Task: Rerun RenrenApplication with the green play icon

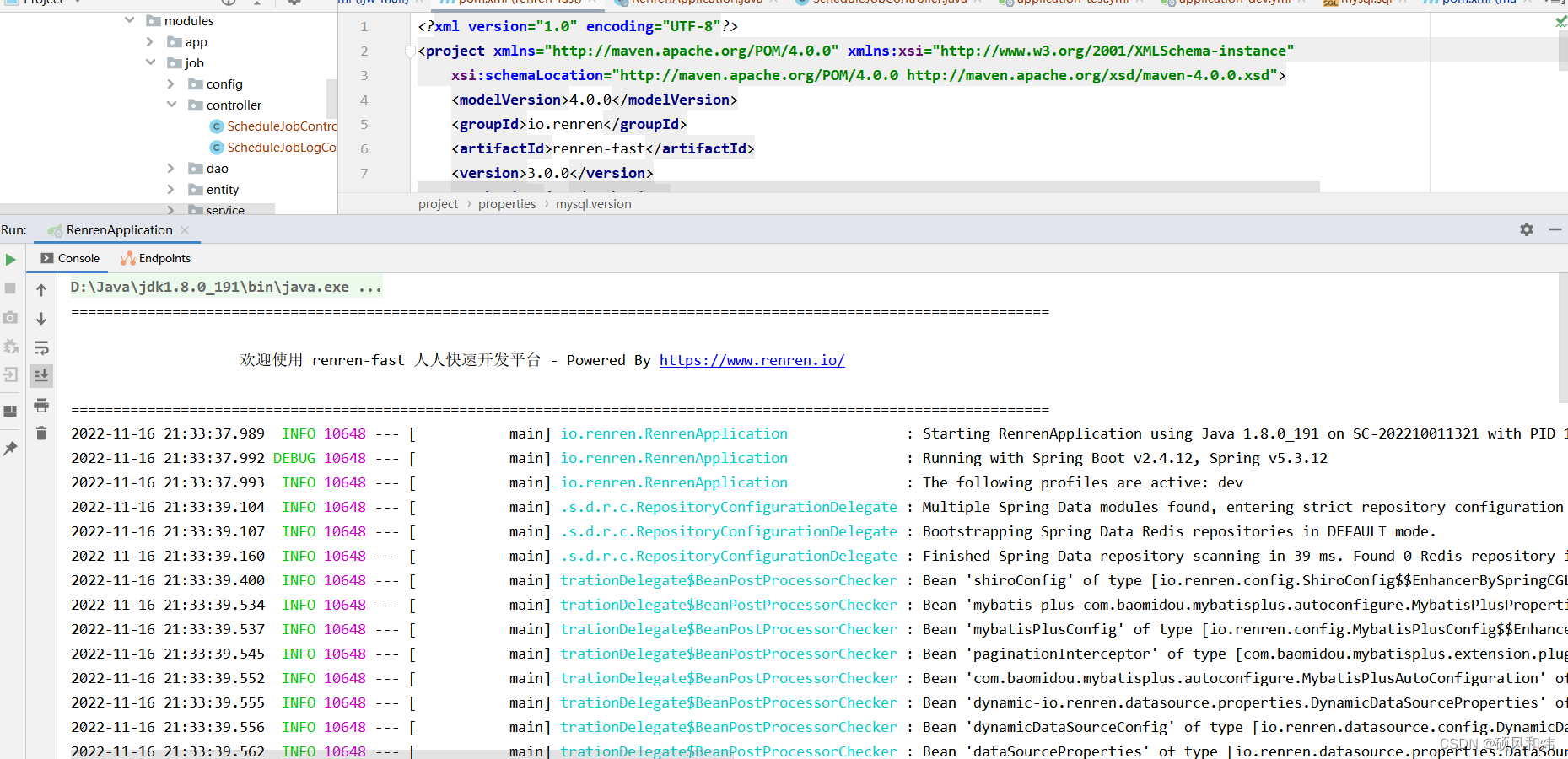Action: (11, 260)
